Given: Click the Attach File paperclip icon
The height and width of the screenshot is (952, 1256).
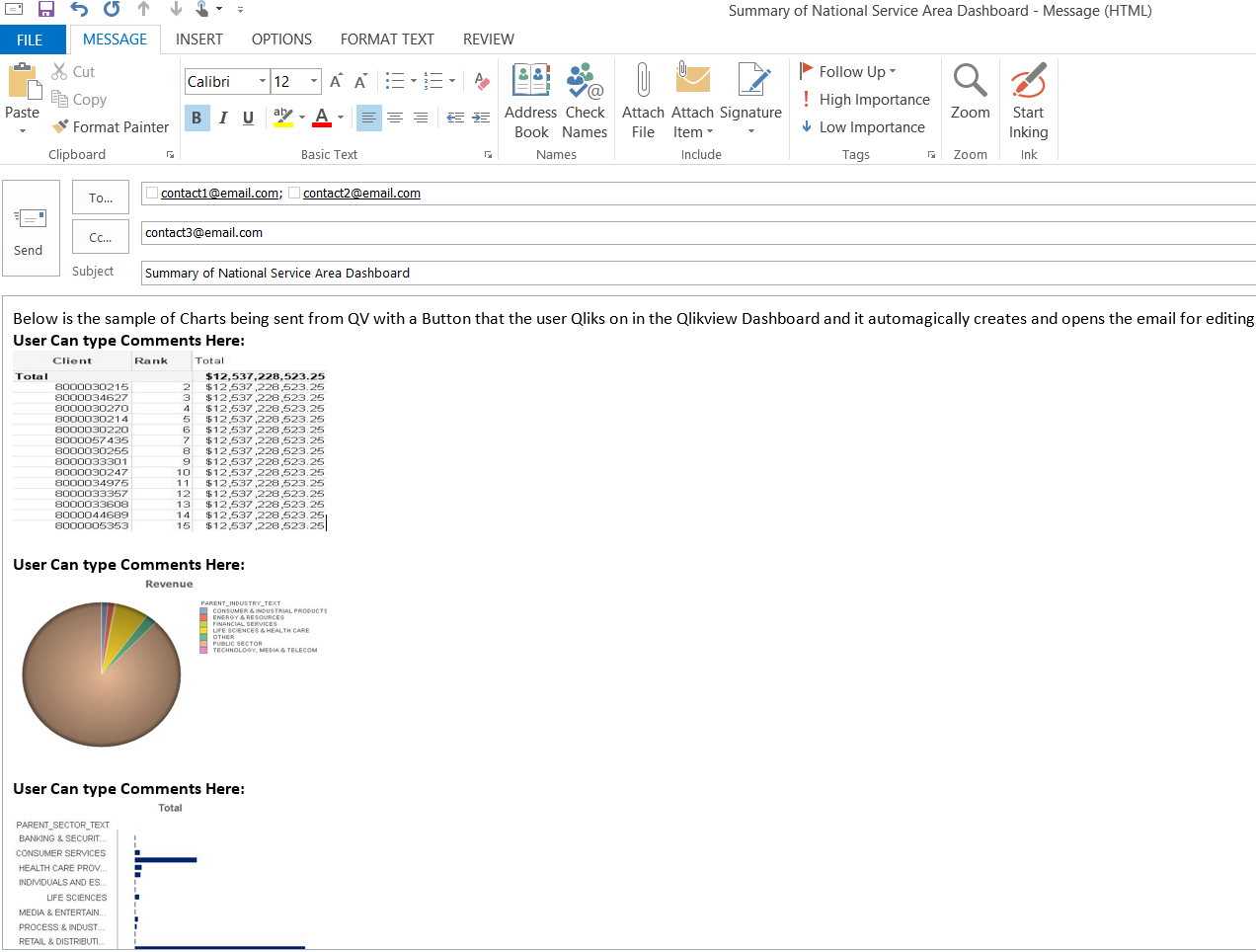Looking at the screenshot, I should pyautogui.click(x=643, y=83).
